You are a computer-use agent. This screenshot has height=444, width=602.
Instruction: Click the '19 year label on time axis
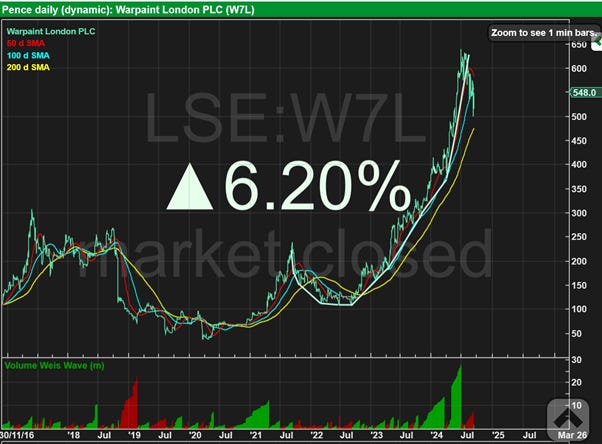point(134,436)
